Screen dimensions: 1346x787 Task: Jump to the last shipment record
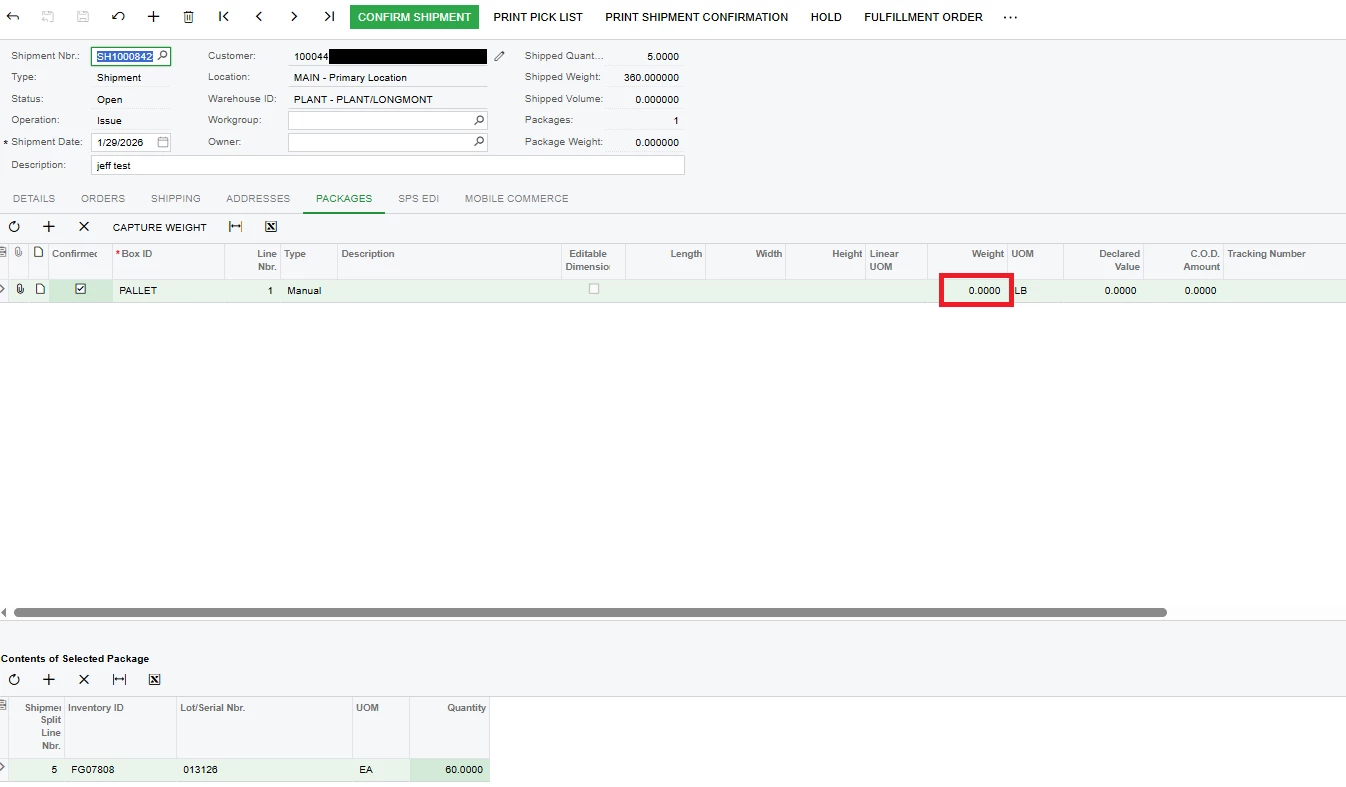329,17
